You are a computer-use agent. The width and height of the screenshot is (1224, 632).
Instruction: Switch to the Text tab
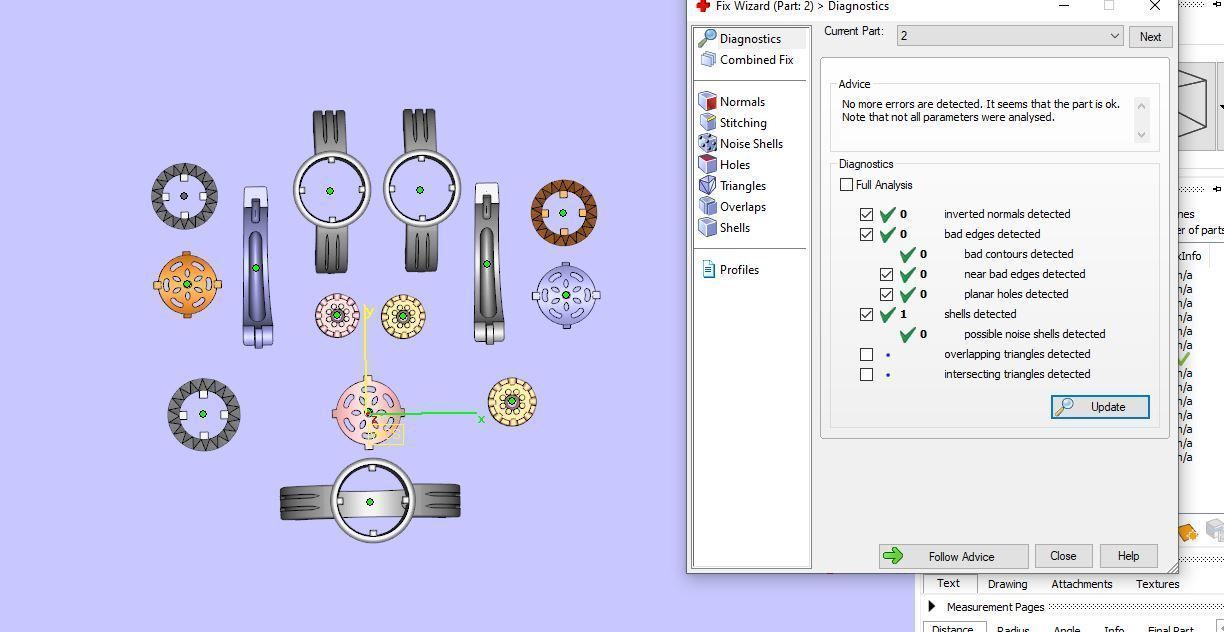pyautogui.click(x=948, y=583)
